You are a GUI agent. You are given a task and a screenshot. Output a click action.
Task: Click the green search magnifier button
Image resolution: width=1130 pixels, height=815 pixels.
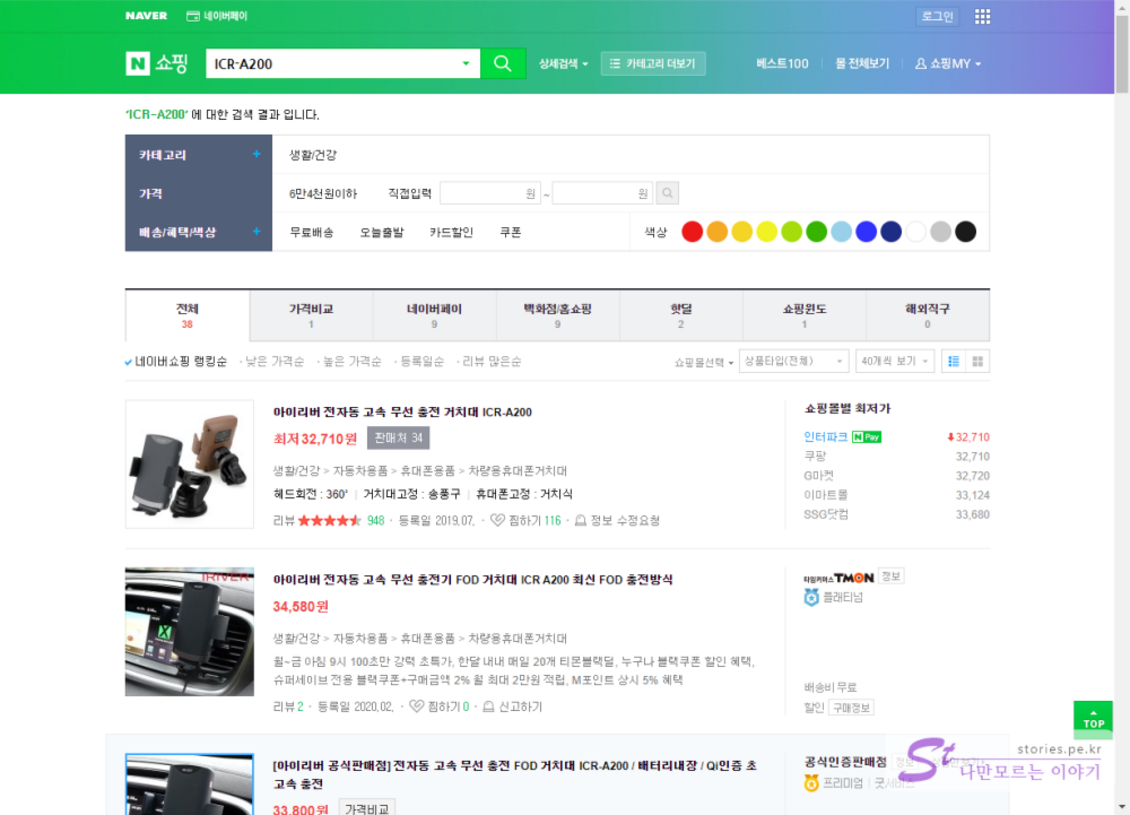tap(503, 64)
